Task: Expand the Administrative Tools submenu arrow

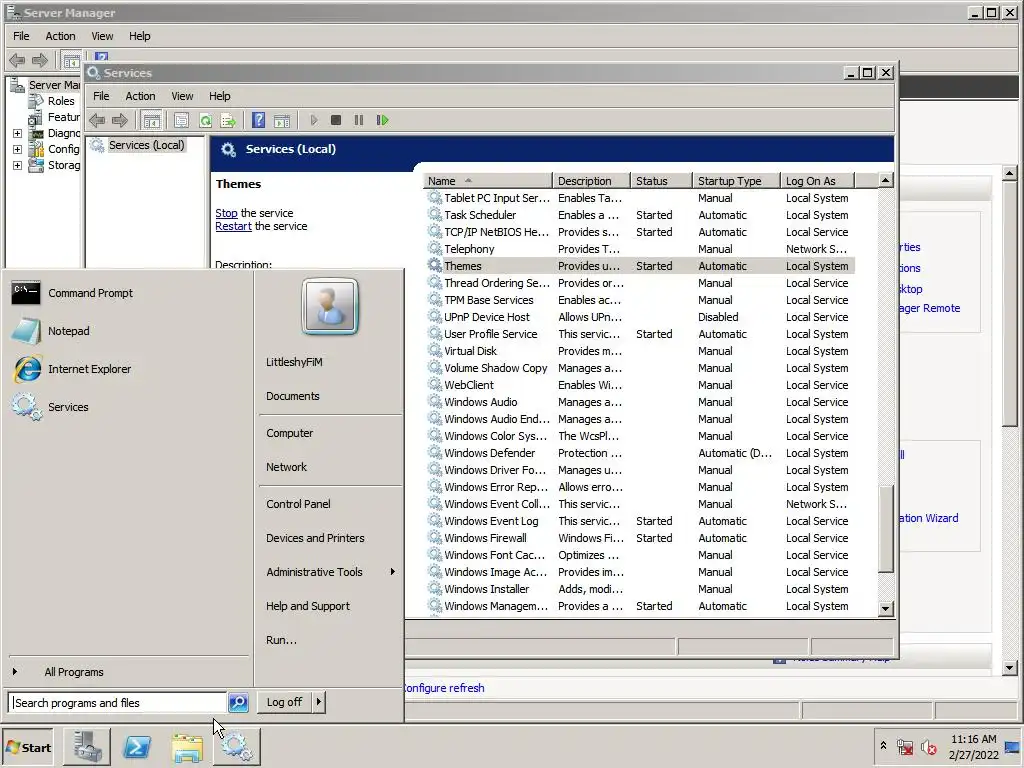Action: (x=392, y=572)
